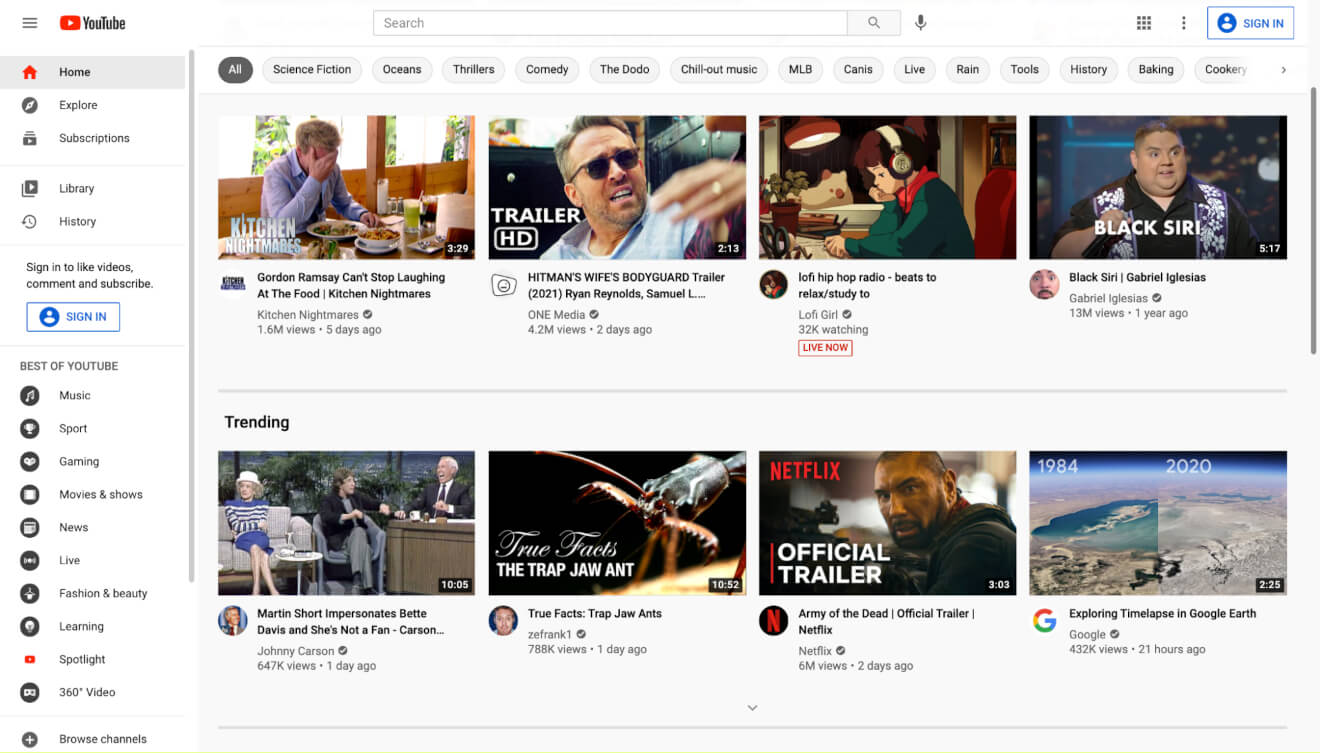Open Sport under Best of YouTube
Image resolution: width=1320 pixels, height=753 pixels.
(92, 428)
